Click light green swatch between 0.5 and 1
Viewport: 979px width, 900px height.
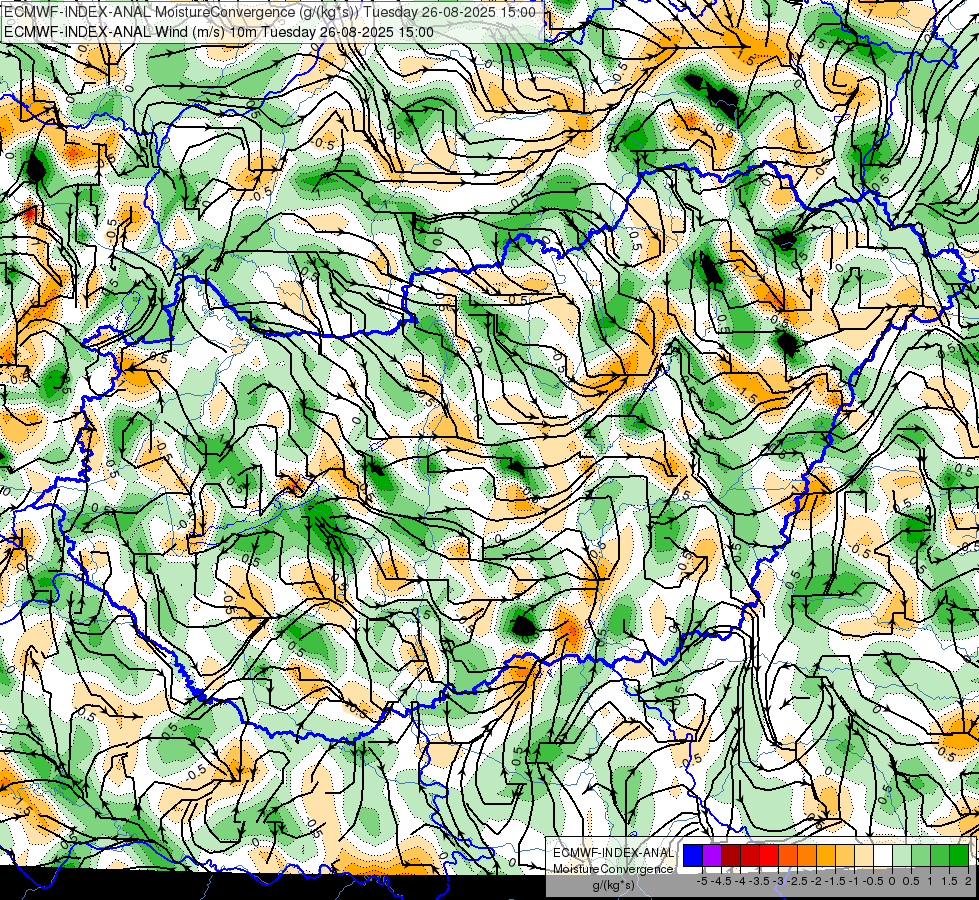point(921,855)
